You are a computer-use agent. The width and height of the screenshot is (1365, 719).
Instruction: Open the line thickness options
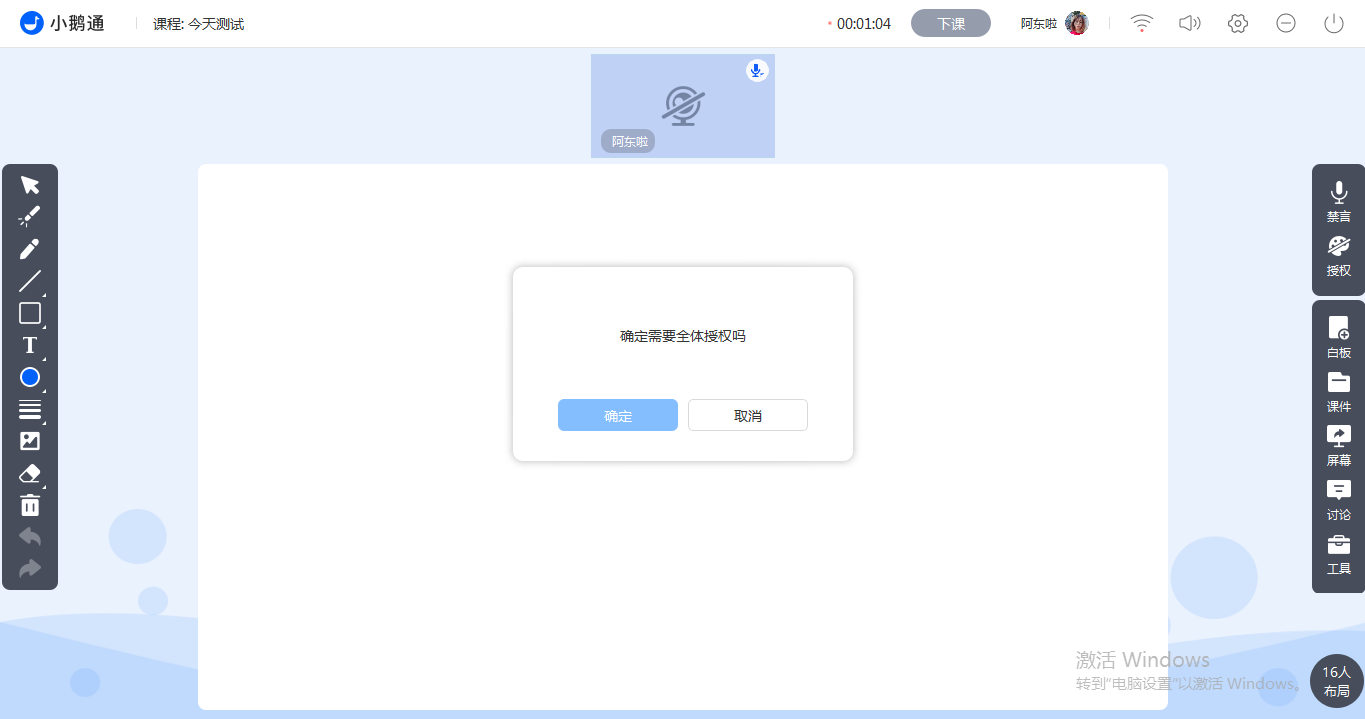(x=30, y=409)
